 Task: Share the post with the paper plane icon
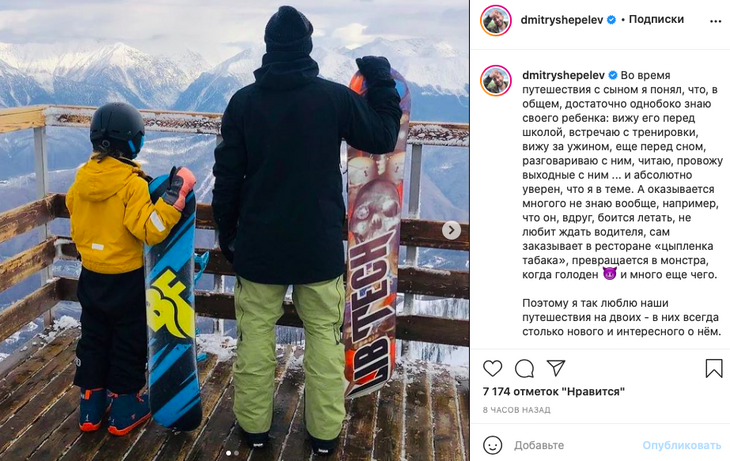pyautogui.click(x=556, y=368)
